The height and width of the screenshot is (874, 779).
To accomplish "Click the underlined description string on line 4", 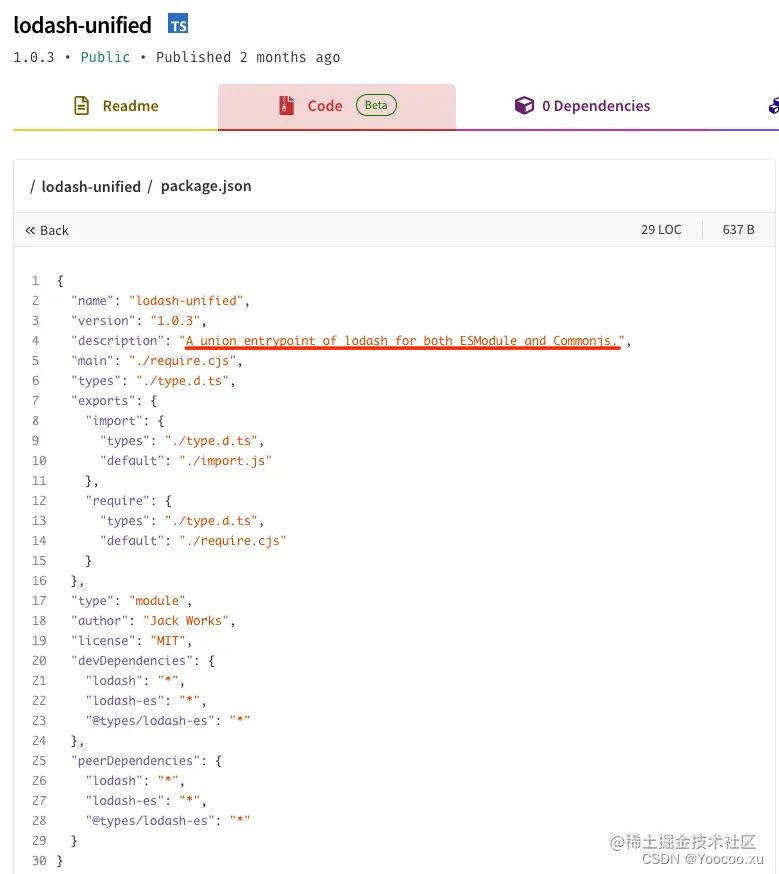I will (x=402, y=341).
